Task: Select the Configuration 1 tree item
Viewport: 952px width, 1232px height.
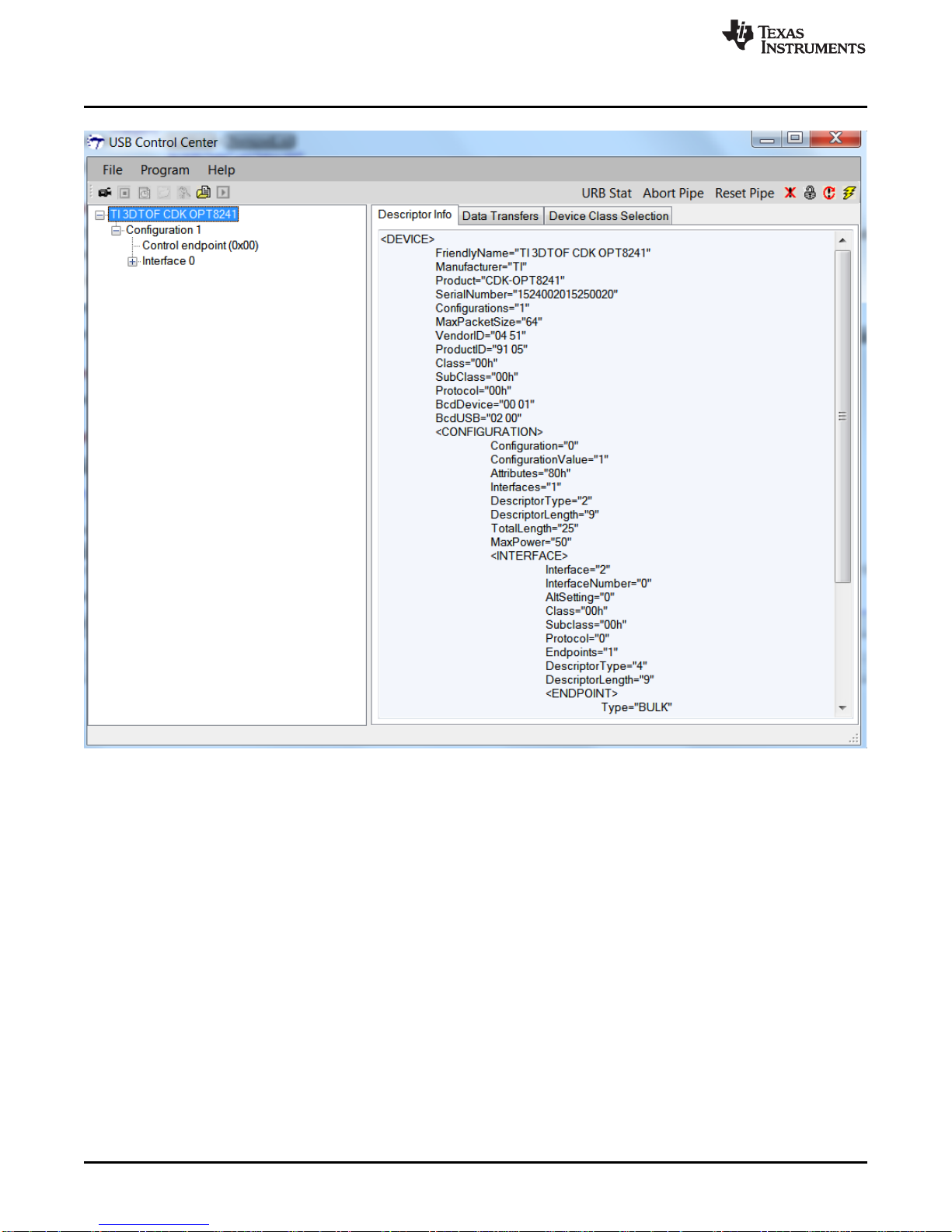Action: click(163, 230)
